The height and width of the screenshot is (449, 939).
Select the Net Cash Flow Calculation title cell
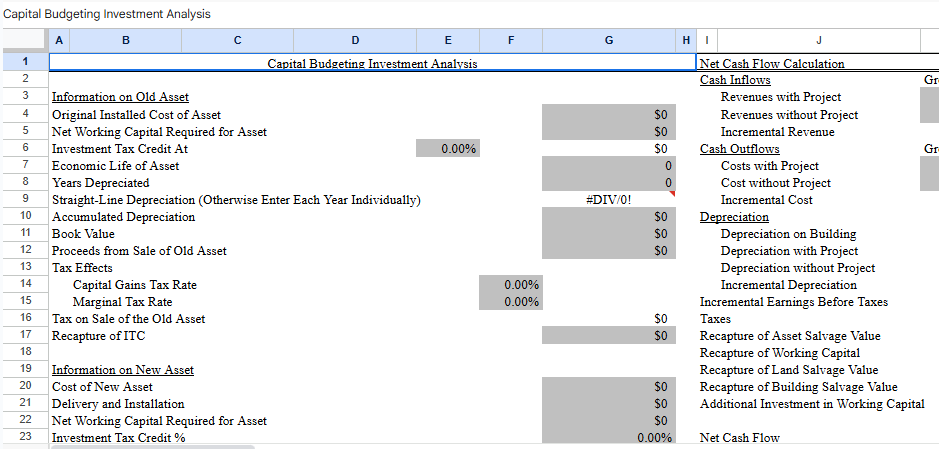[x=772, y=64]
